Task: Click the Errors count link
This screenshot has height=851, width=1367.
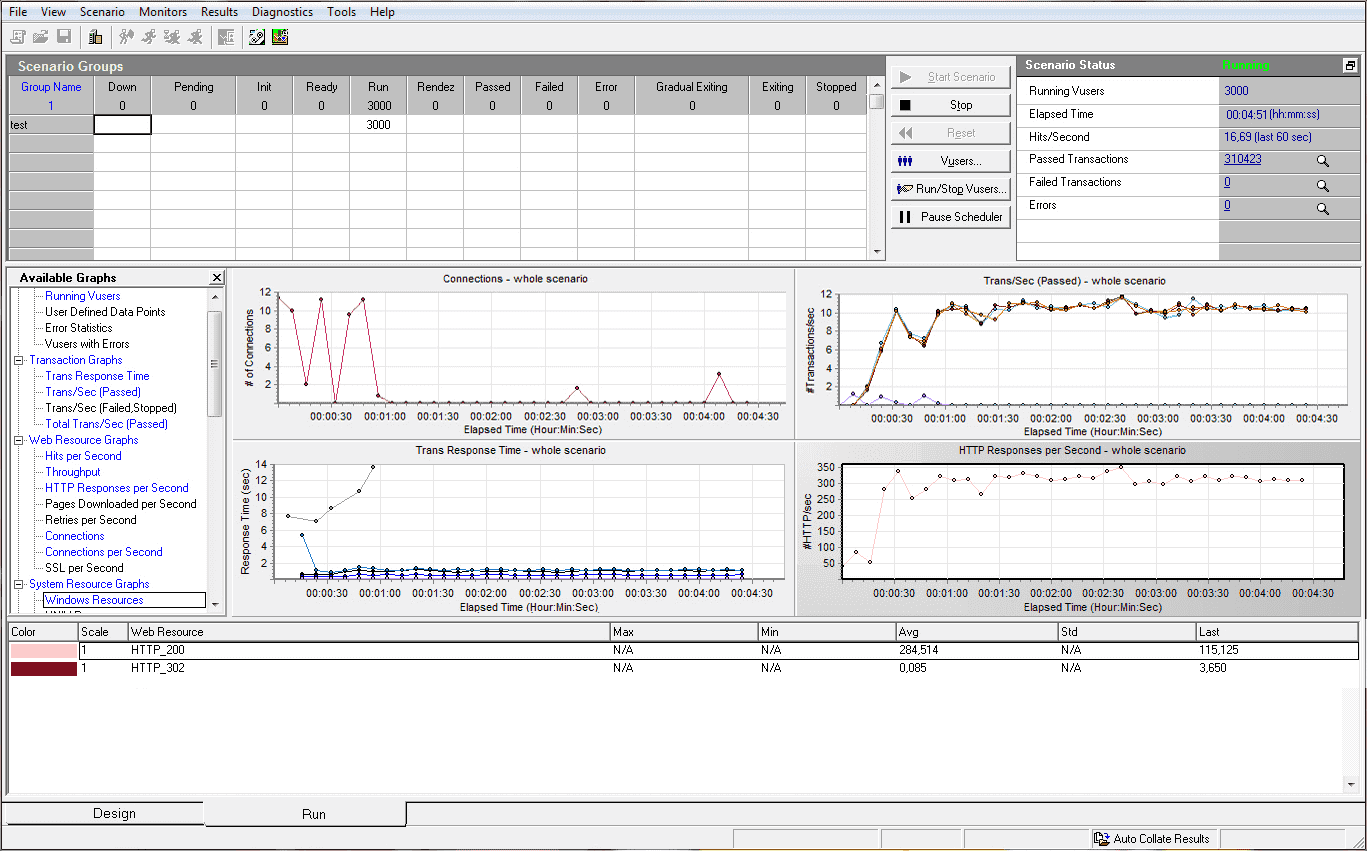Action: point(1227,206)
